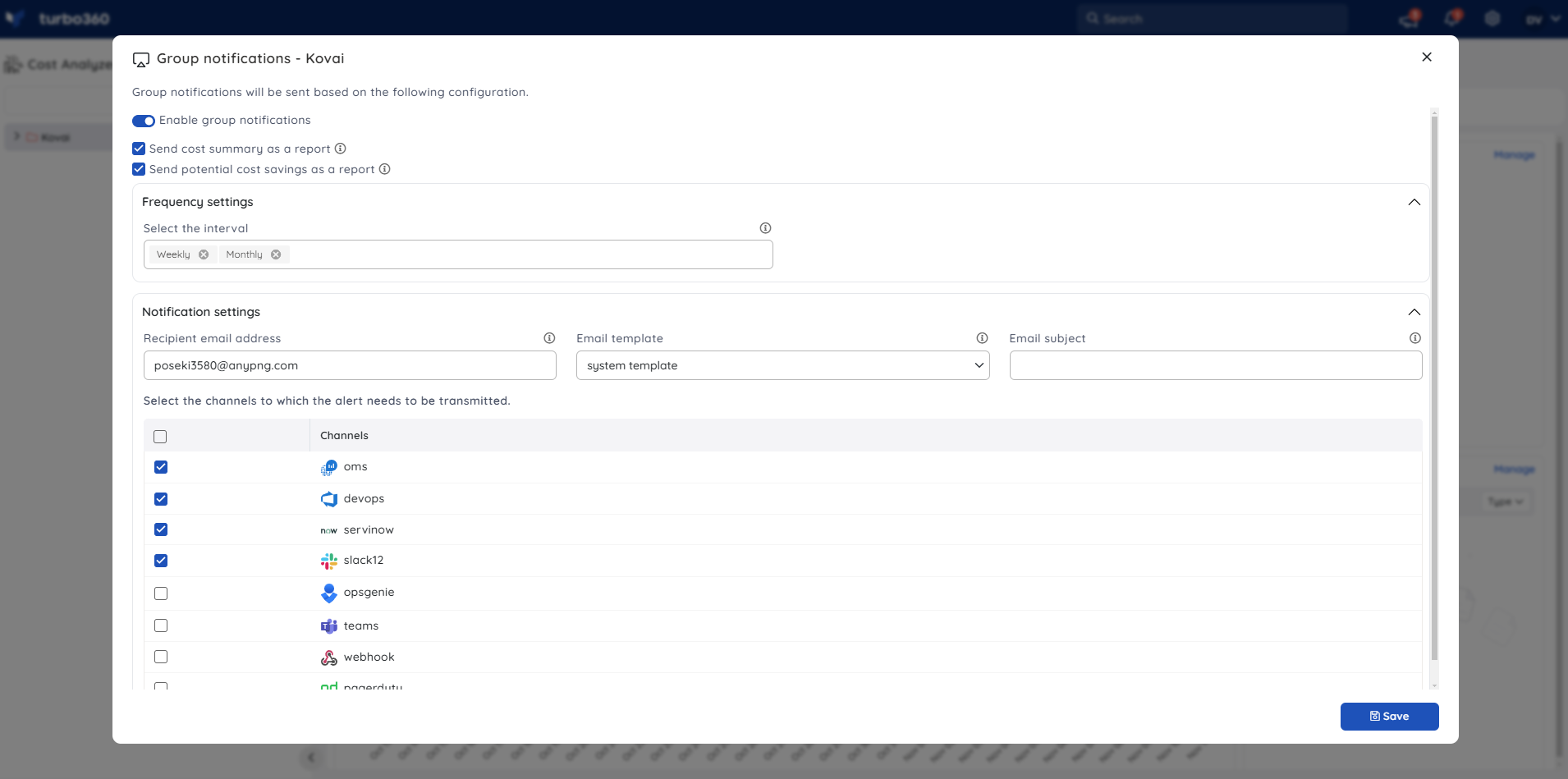Uncheck Send cost summary as a report
Viewport: 1568px width, 779px height.
click(x=139, y=149)
